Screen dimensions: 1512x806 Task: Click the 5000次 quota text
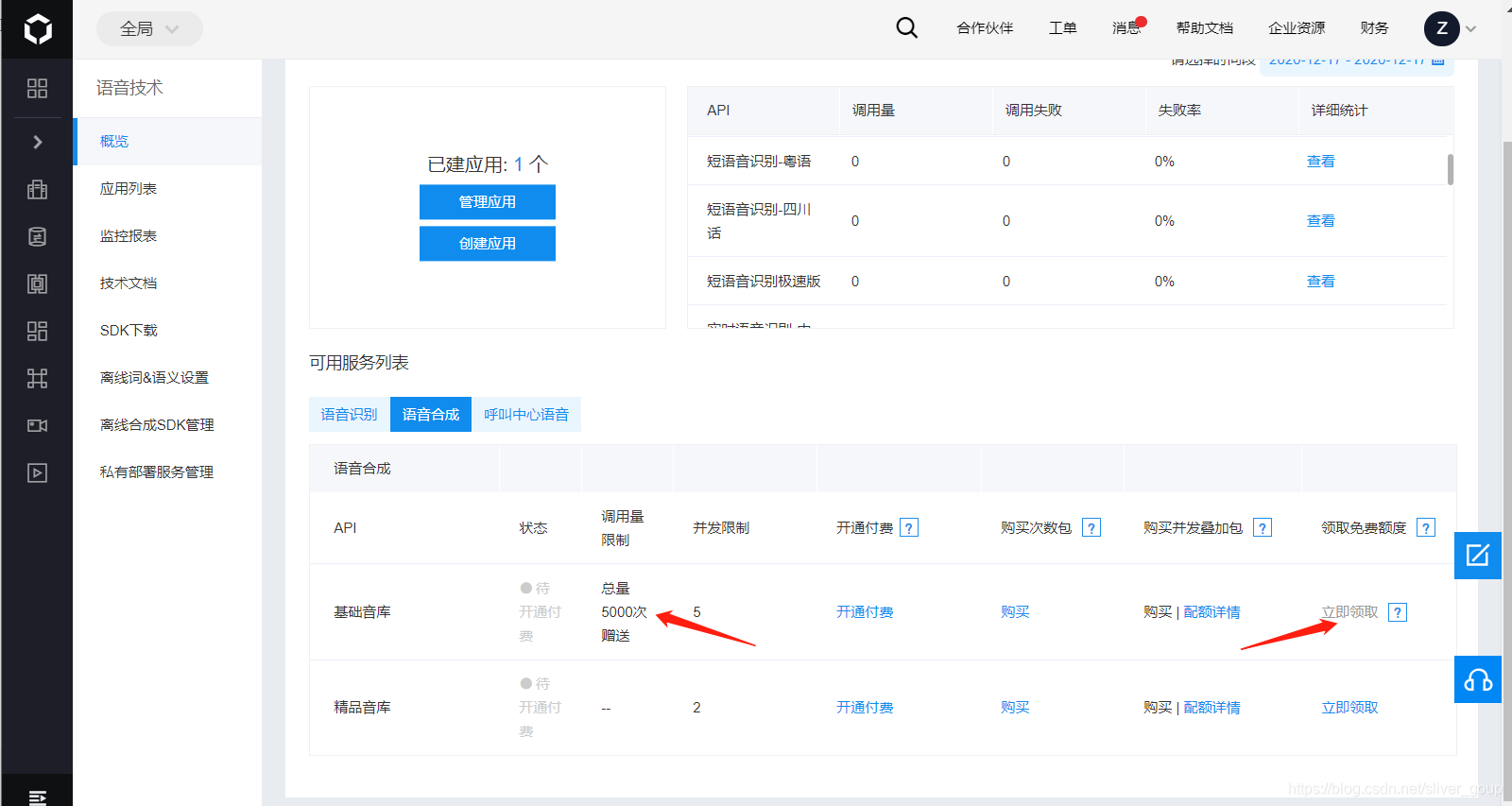(x=624, y=612)
